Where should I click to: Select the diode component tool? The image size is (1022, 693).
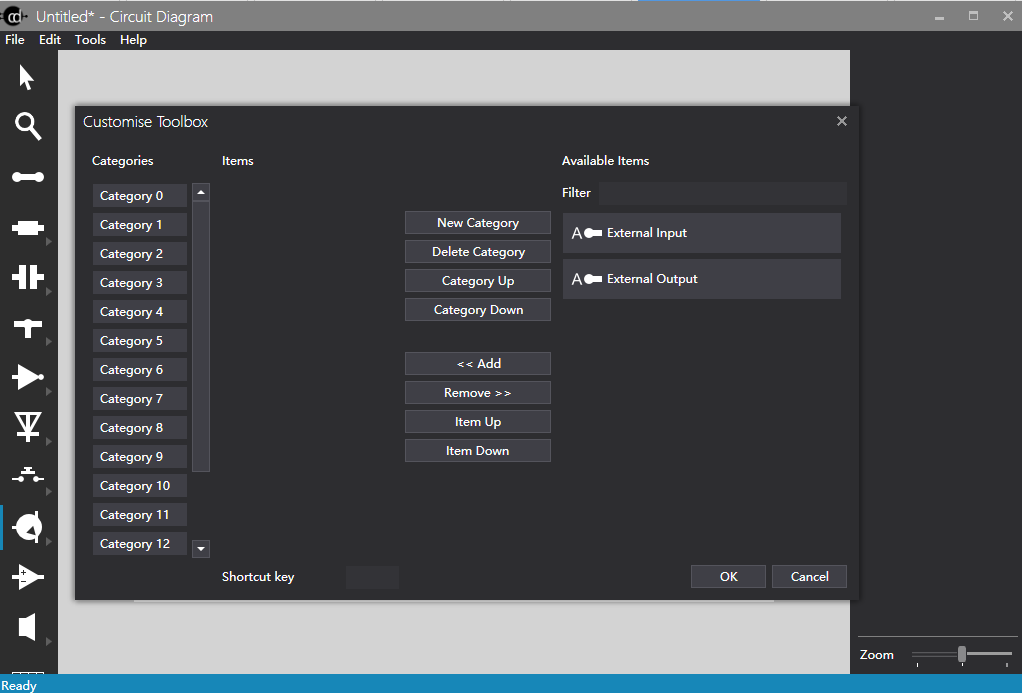[x=28, y=427]
